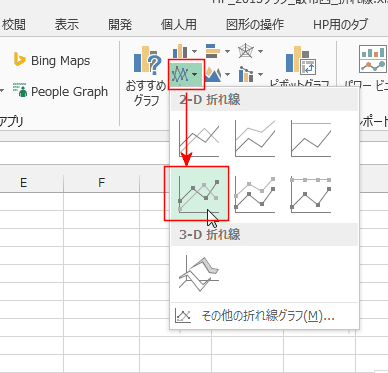
Task: Open the recommended charts (おすすめグラフ) button
Action: point(146,76)
